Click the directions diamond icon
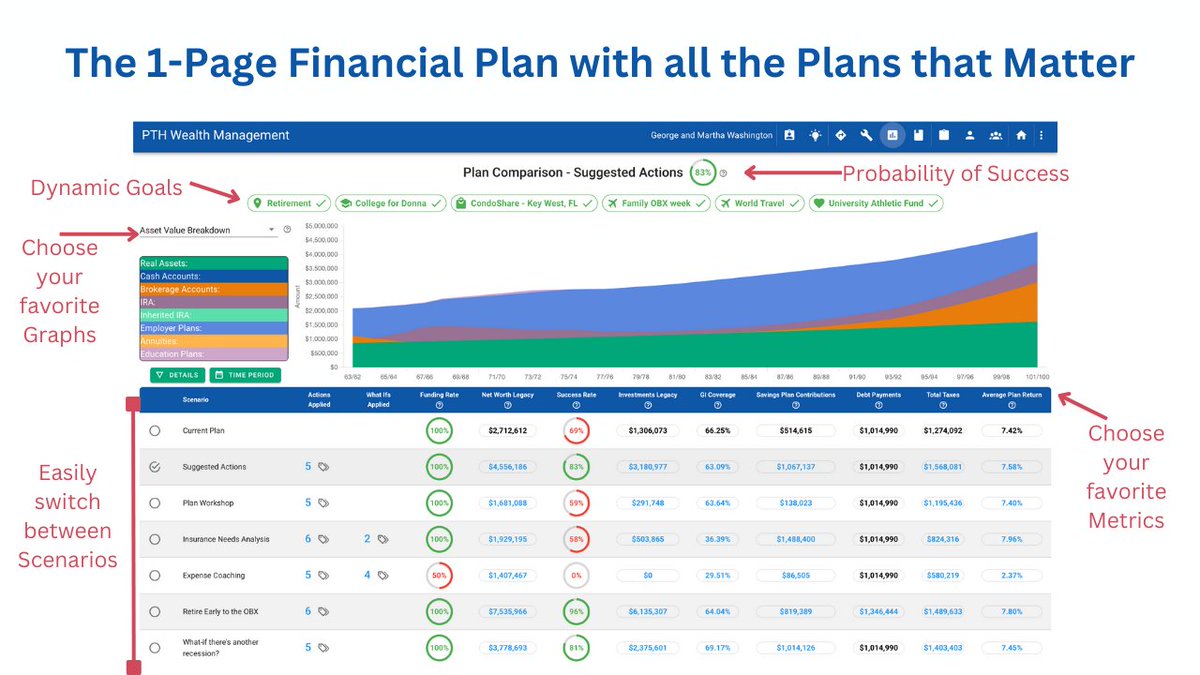The height and width of the screenshot is (675, 1200). tap(841, 135)
